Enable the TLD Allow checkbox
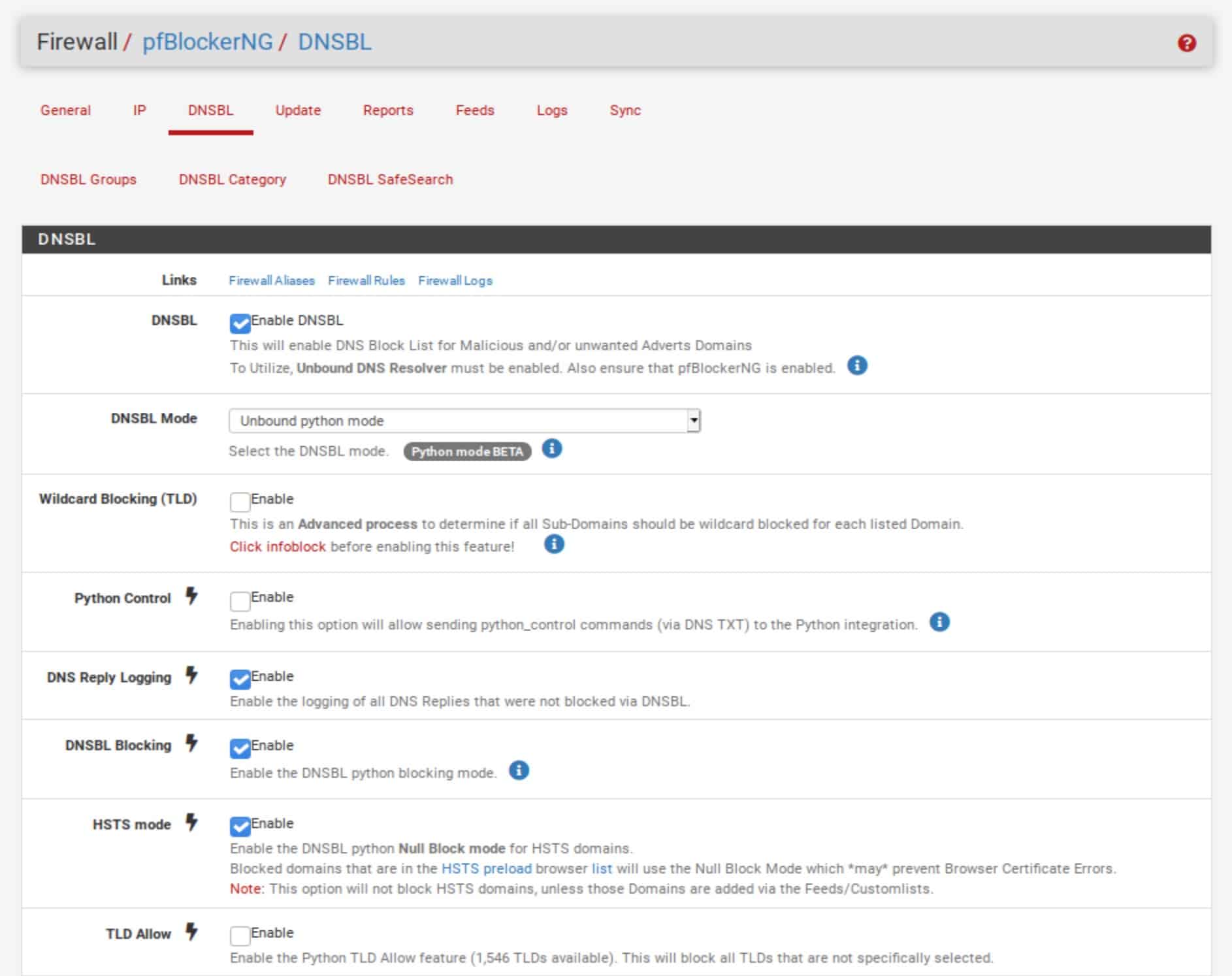The image size is (1232, 976). (x=240, y=935)
